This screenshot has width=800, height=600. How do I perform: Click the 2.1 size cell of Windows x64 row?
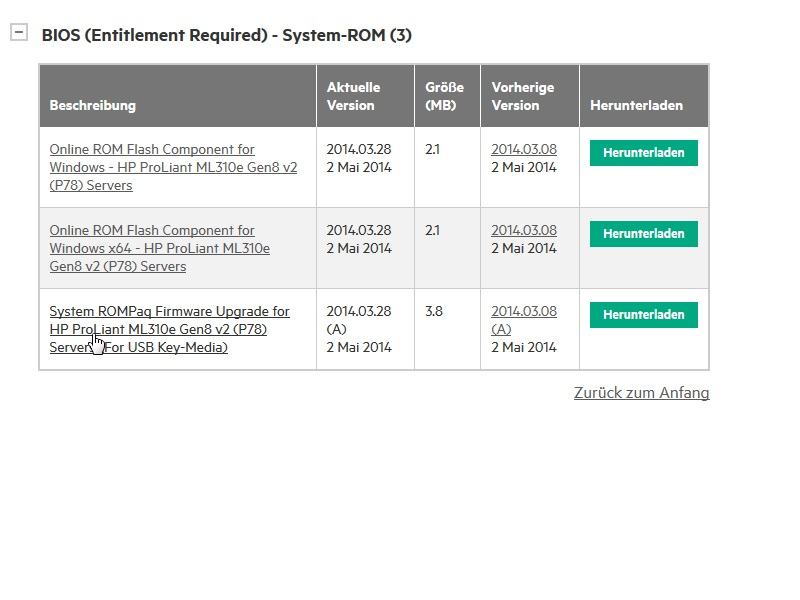(432, 230)
